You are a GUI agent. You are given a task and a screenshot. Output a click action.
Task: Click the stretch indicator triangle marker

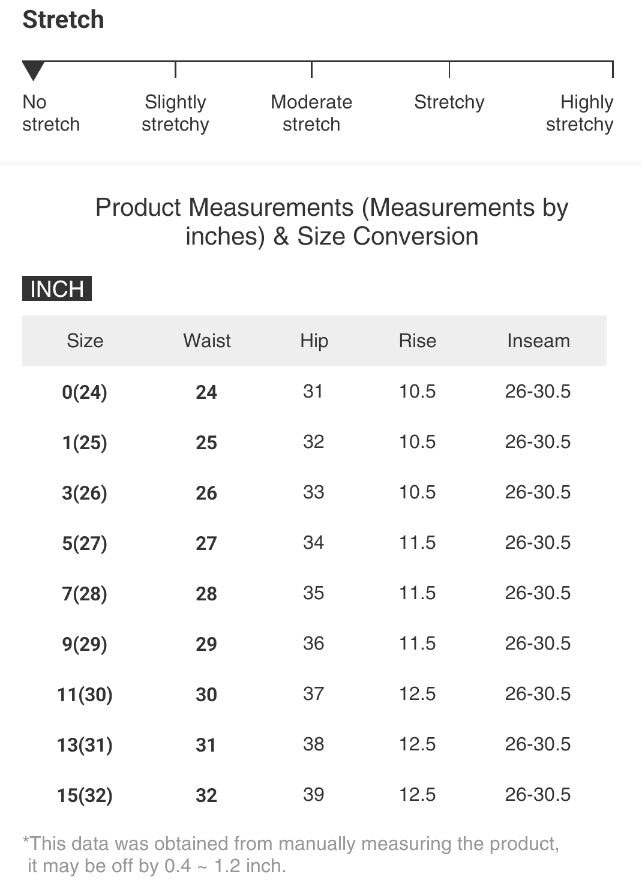click(x=34, y=71)
